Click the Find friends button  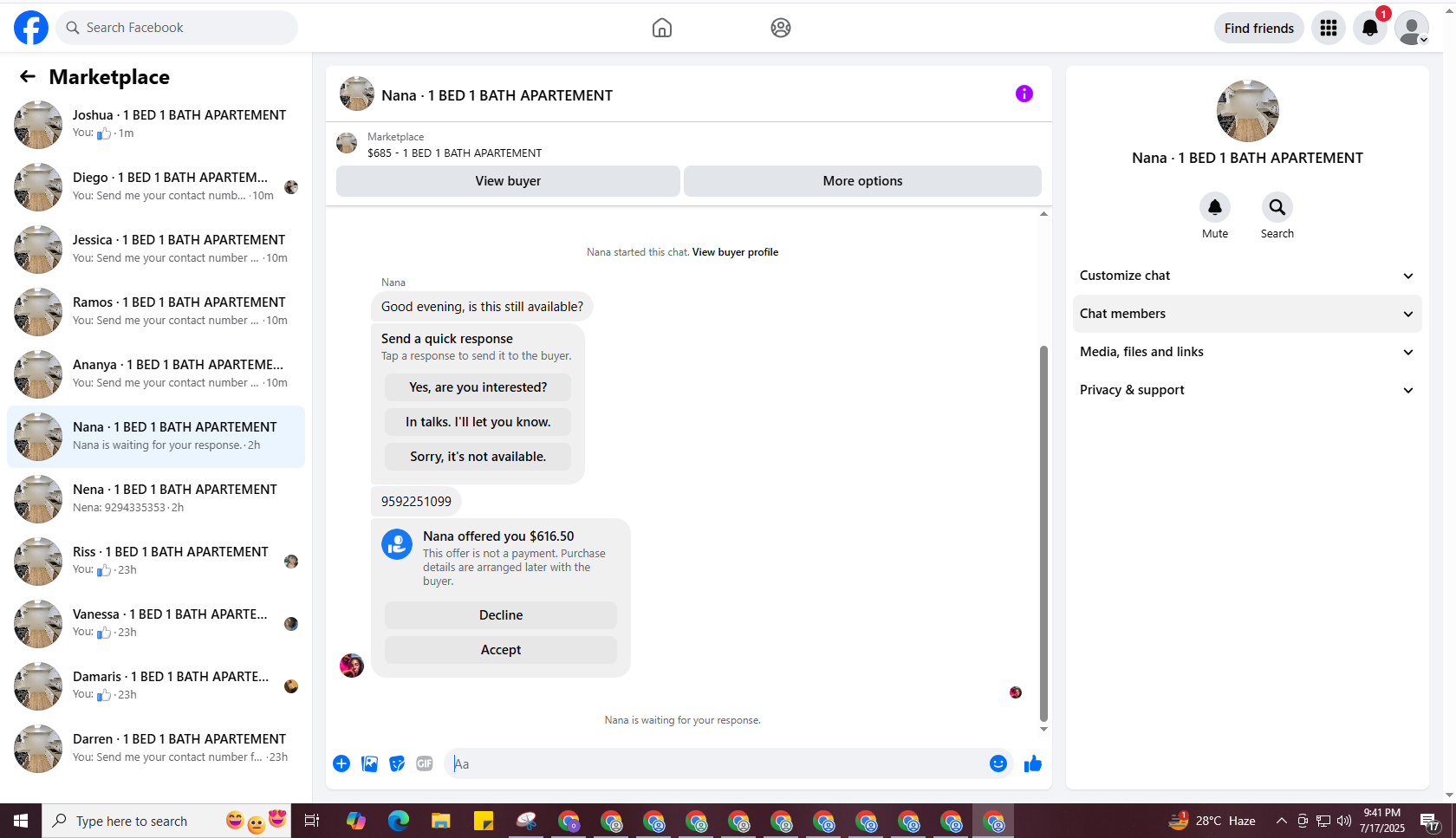click(1259, 28)
